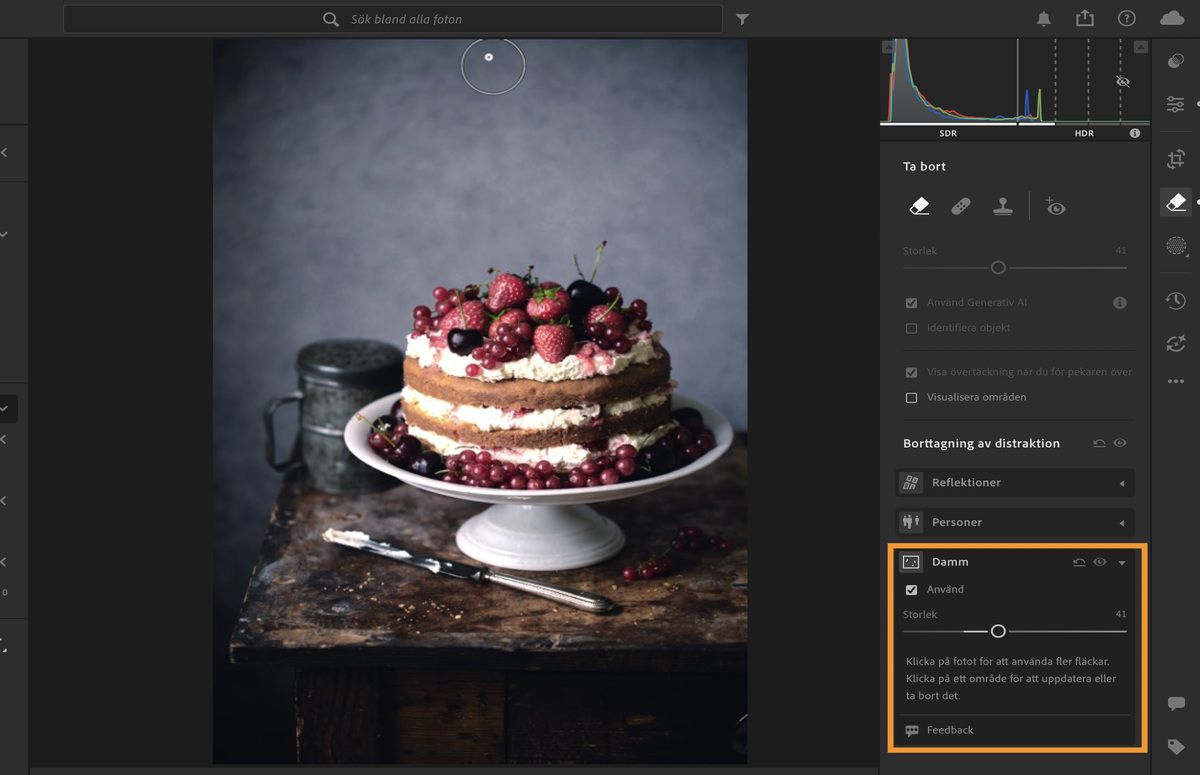Toggle Visa övertäckning när du för pekaren över

click(x=911, y=372)
